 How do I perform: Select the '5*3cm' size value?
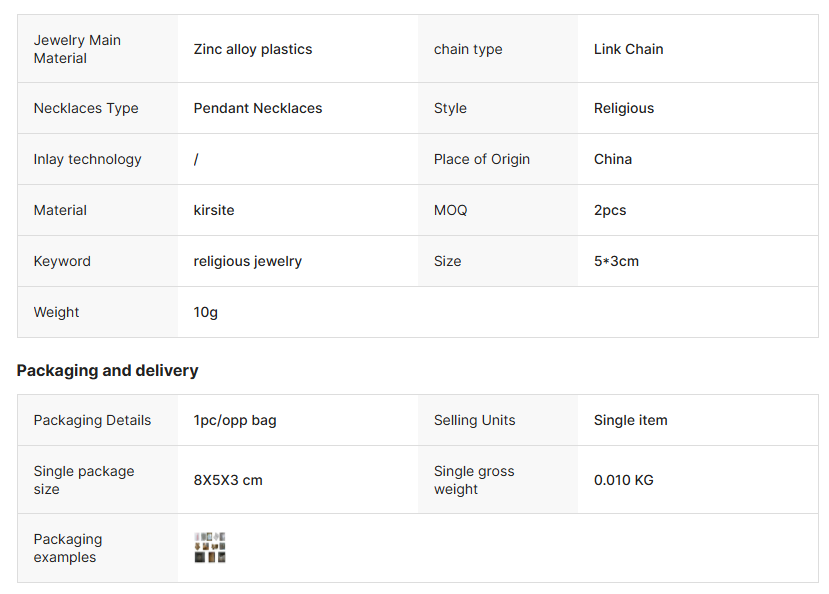(616, 261)
